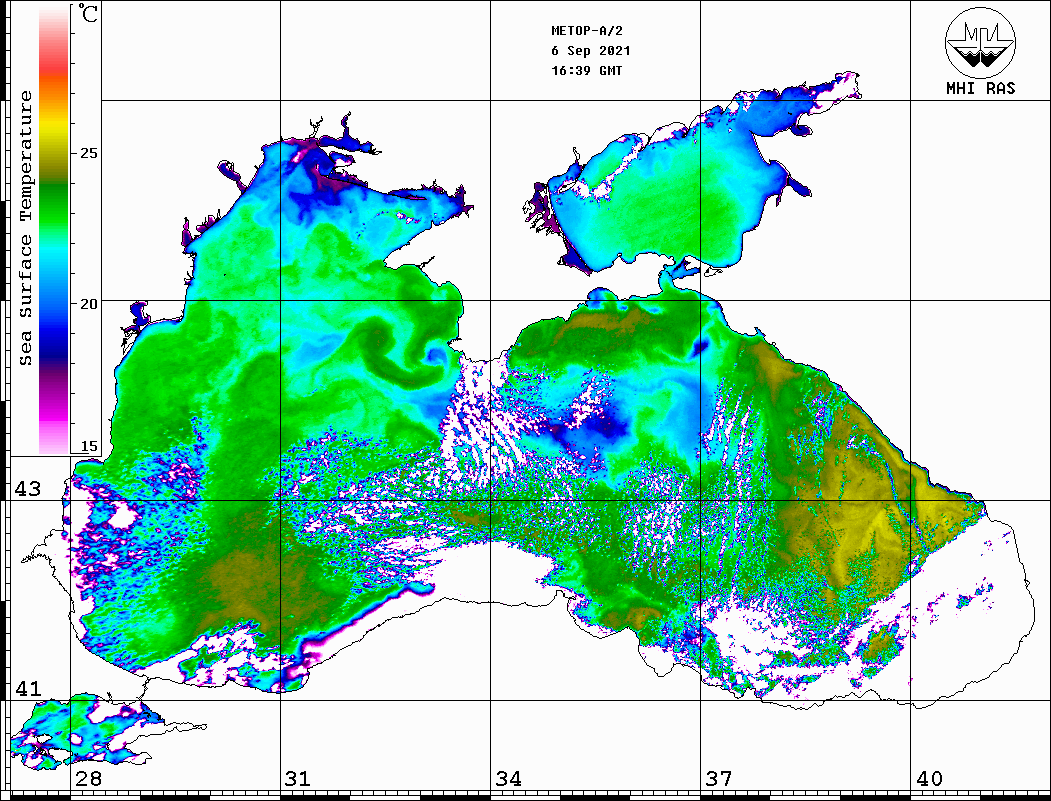Viewport: 1051px width, 801px height.
Task: Click the MHI RAS logo emblem
Action: click(980, 42)
